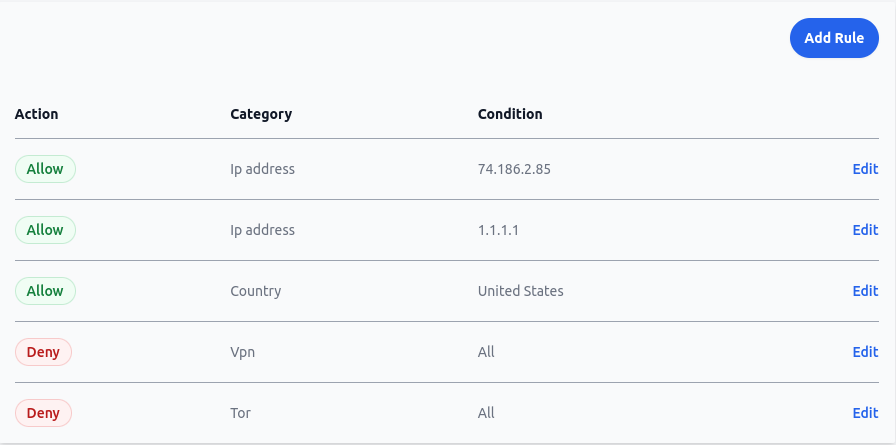Click the Deny badge in Vpn row
This screenshot has height=445, width=896.
click(x=43, y=352)
